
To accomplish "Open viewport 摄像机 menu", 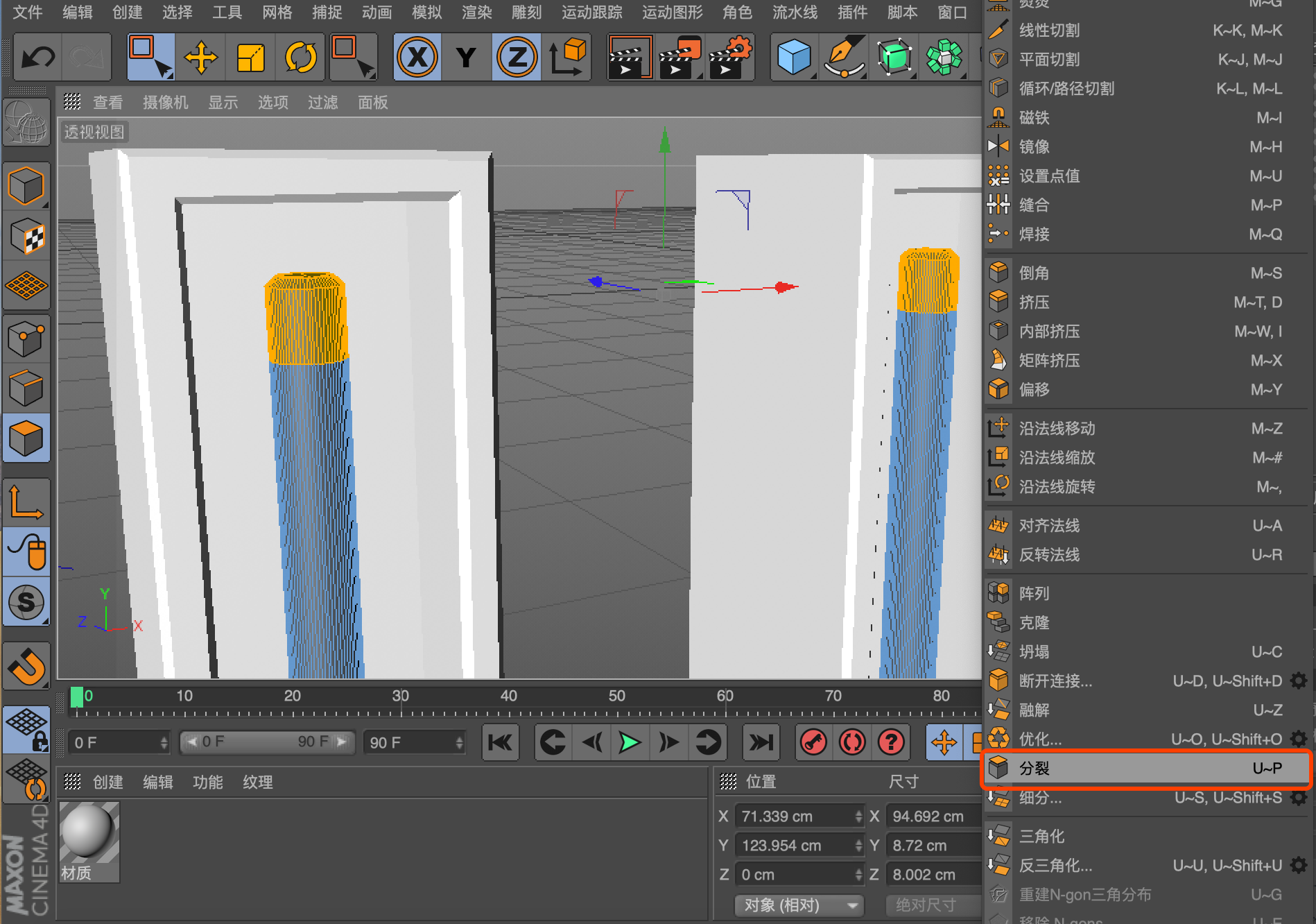I will point(165,103).
